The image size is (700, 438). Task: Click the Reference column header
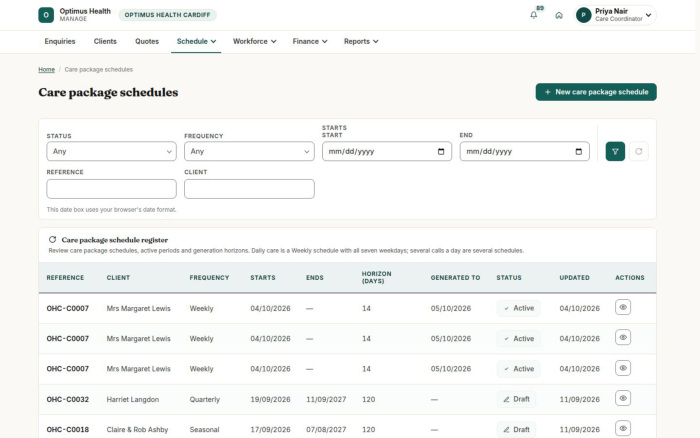tap(65, 278)
